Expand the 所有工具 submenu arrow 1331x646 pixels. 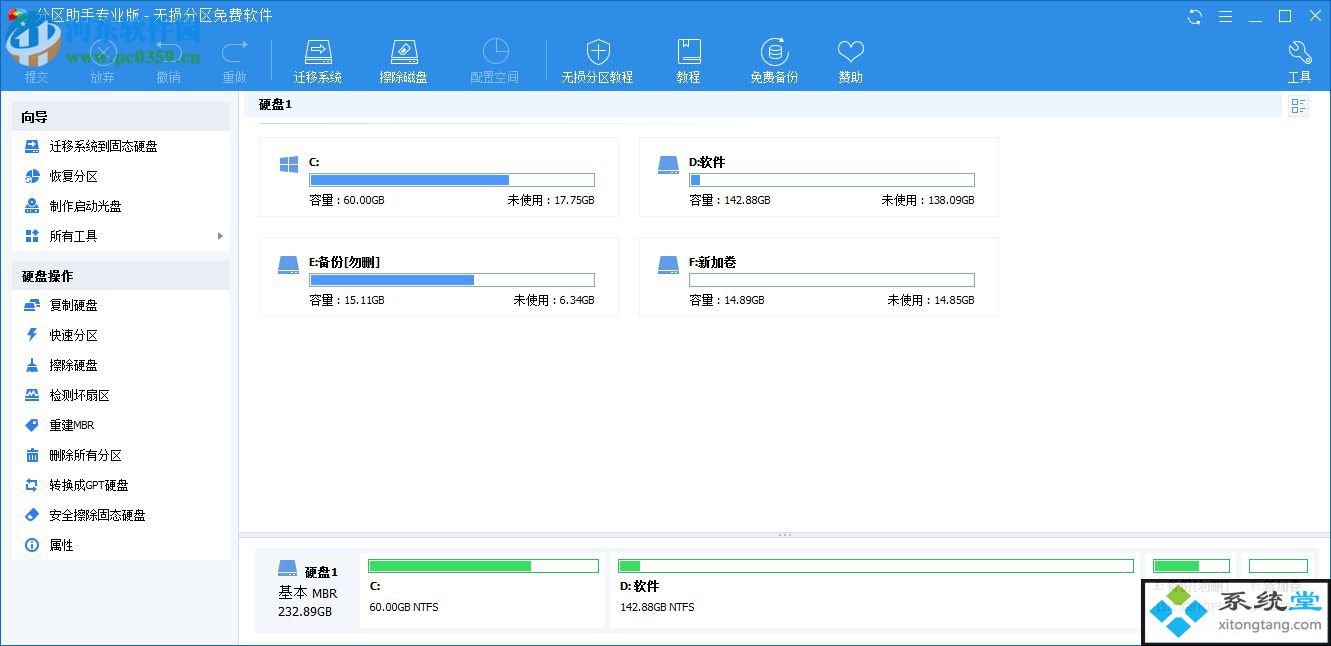[x=220, y=236]
